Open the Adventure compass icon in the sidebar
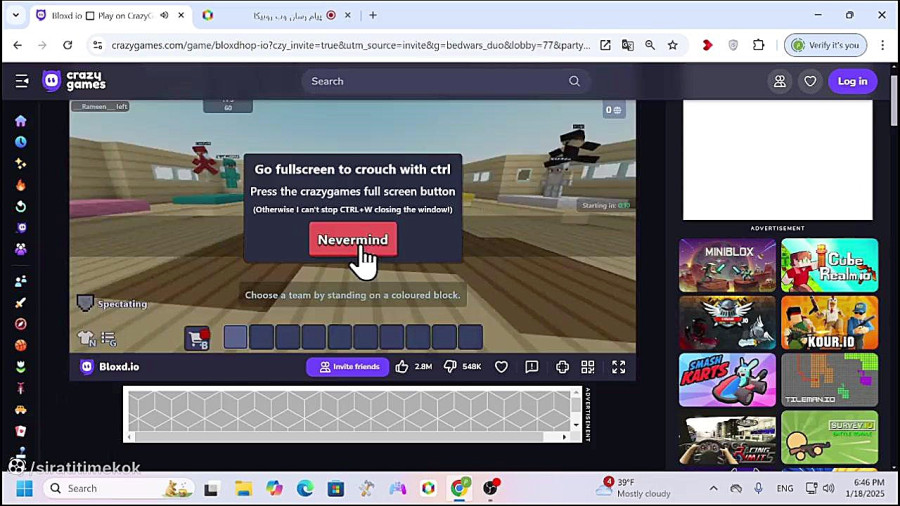The height and width of the screenshot is (506, 900). click(21, 324)
